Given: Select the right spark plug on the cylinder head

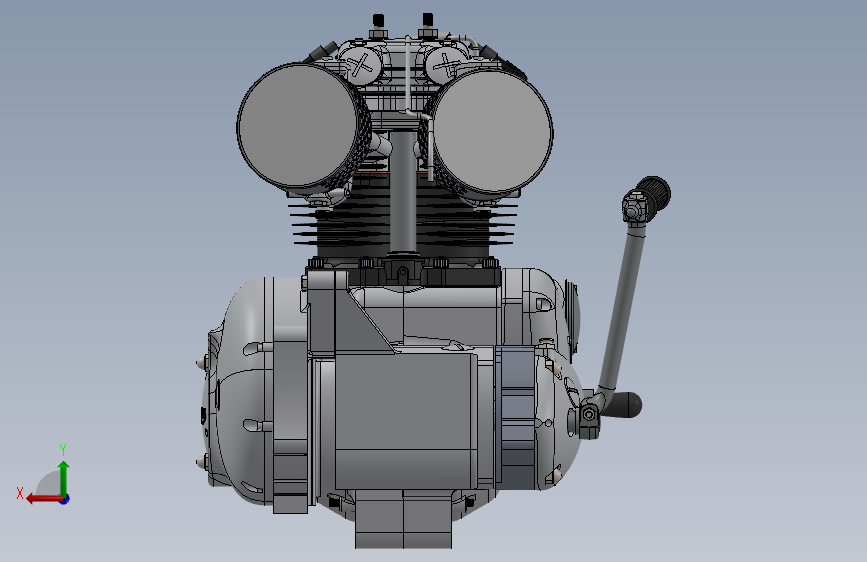Looking at the screenshot, I should 427,25.
